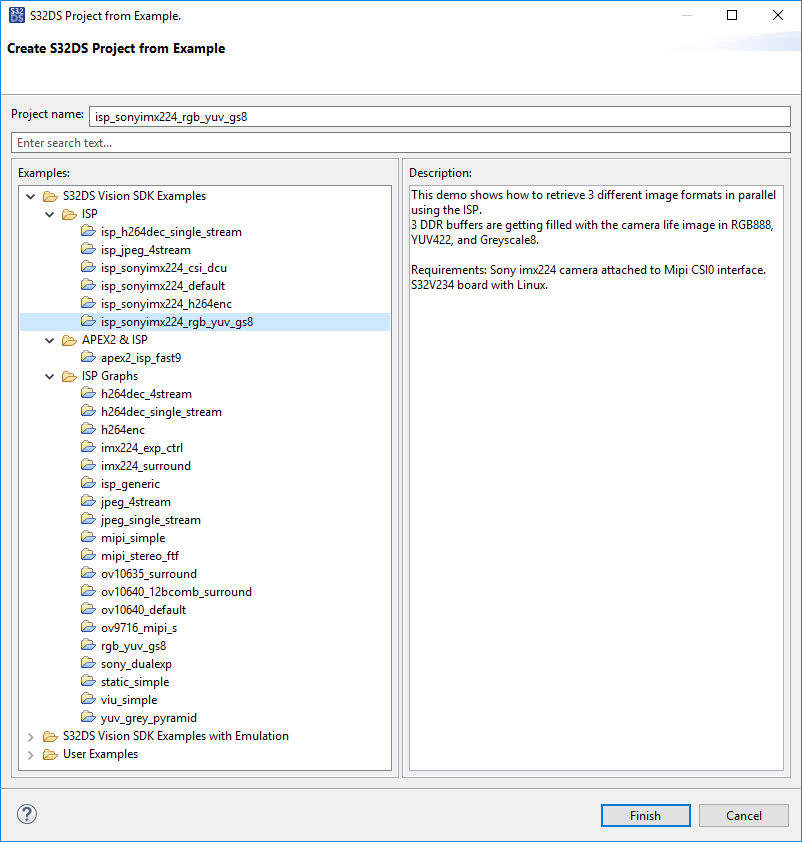Select folder icon of isp_sonyimx224_h264enc
The height and width of the screenshot is (842, 802).
pos(88,303)
